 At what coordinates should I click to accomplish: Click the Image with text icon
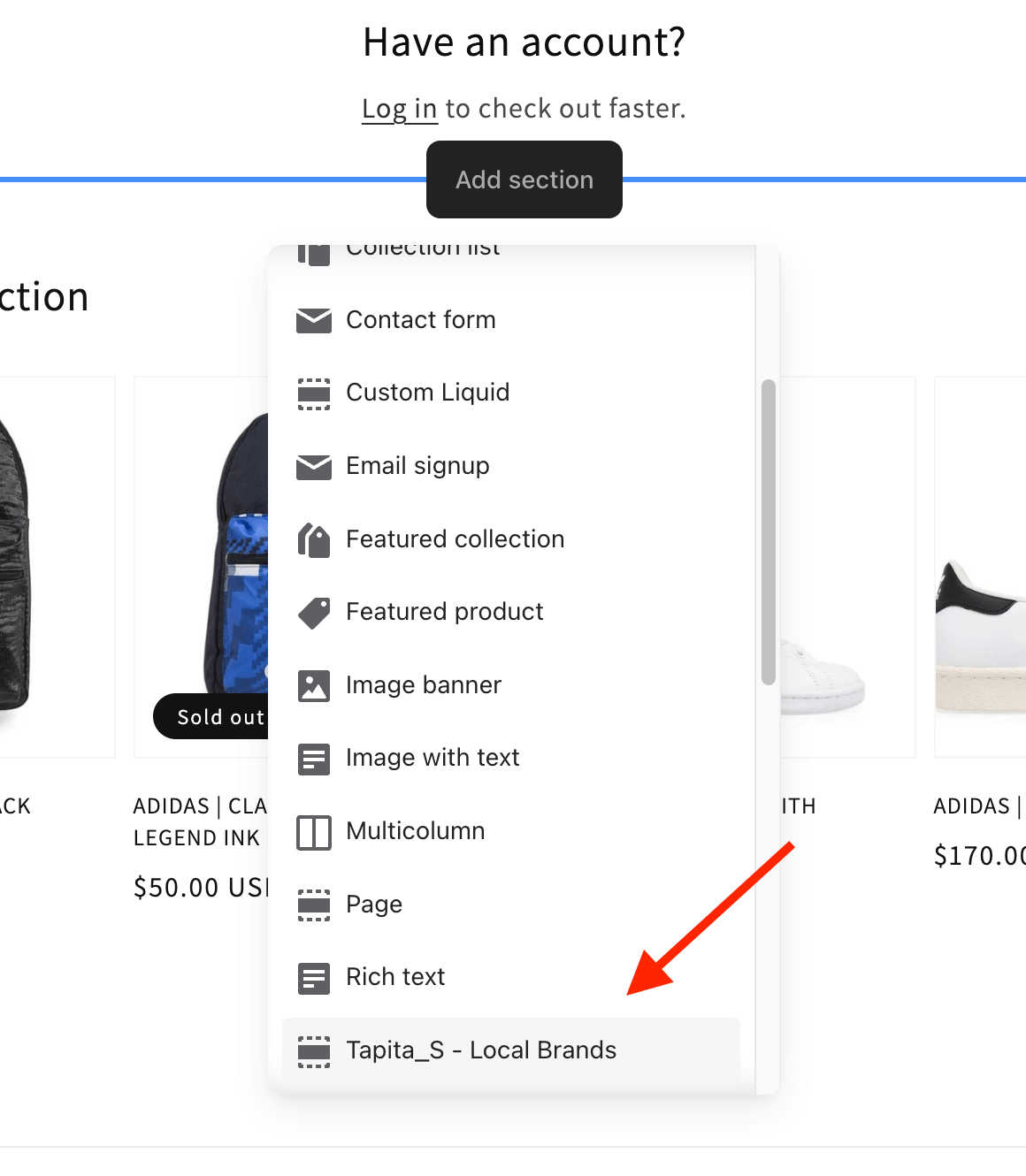click(313, 759)
